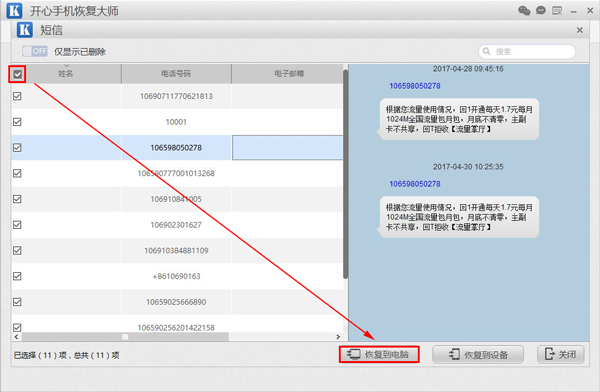
Task: Select phone number 106910384881109
Action: (176, 251)
